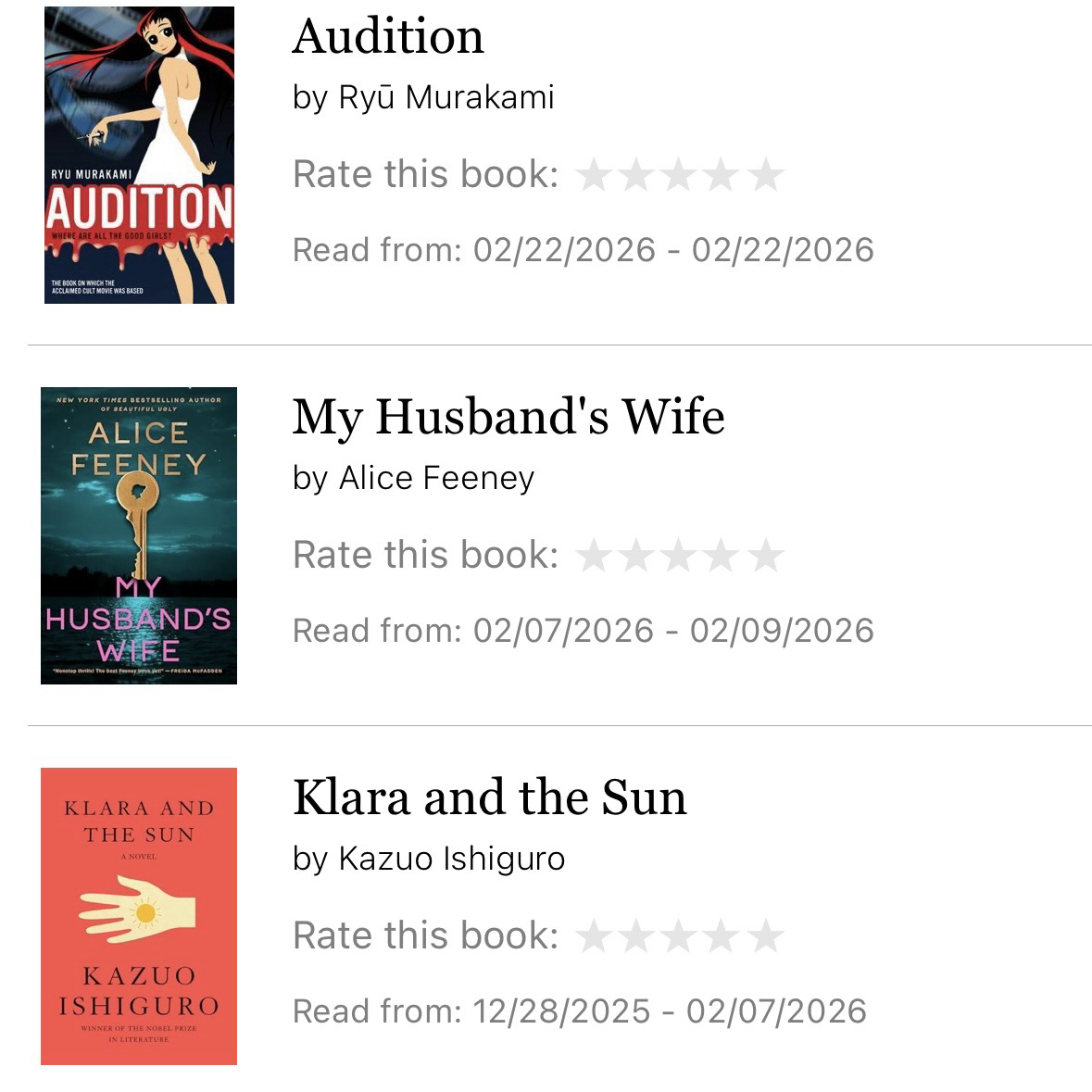Rate Klara and the Sun one star
The image size is (1092, 1092).
point(593,936)
